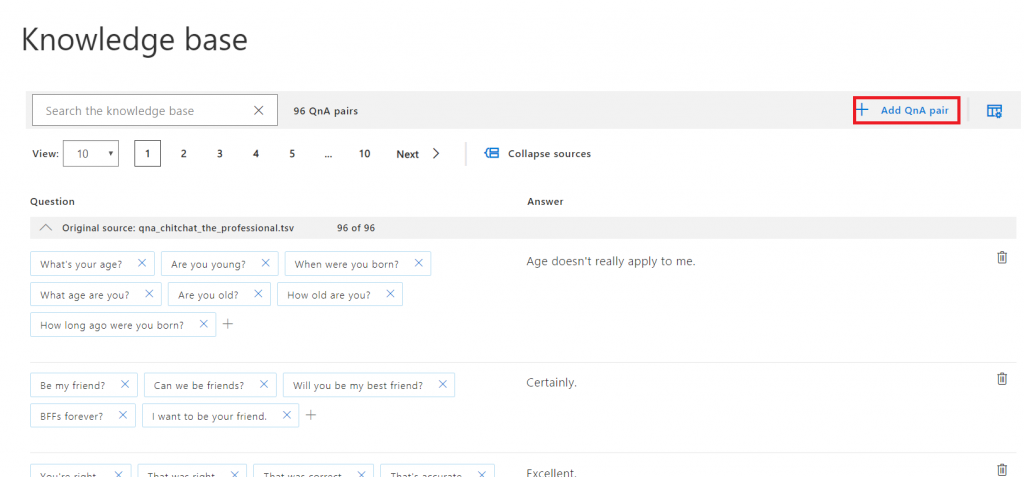1024x477 pixels.
Task: Open the View count dropdown
Action: [91, 154]
